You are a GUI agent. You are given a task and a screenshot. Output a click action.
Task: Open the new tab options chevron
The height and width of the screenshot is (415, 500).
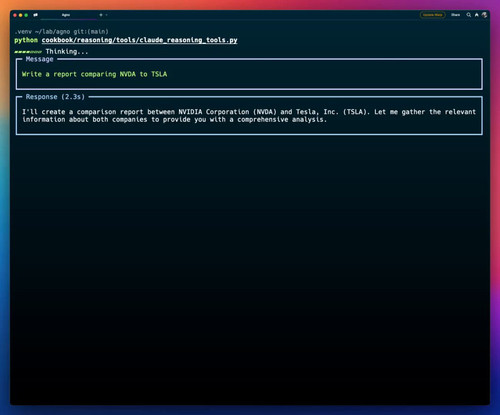tap(106, 15)
